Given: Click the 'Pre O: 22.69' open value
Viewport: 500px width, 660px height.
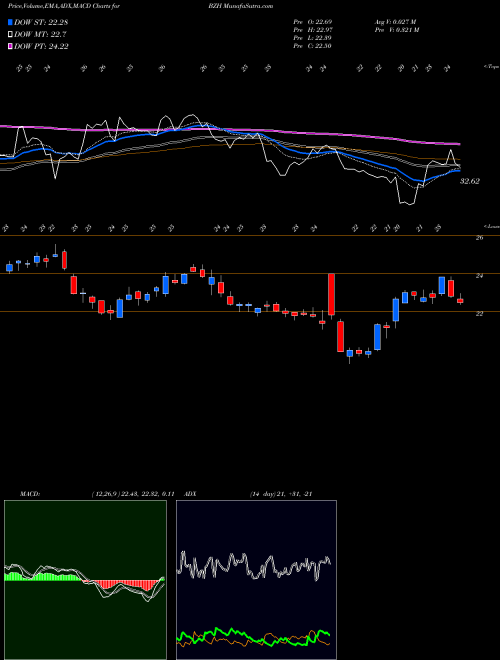Looking at the screenshot, I should pyautogui.click(x=313, y=22).
